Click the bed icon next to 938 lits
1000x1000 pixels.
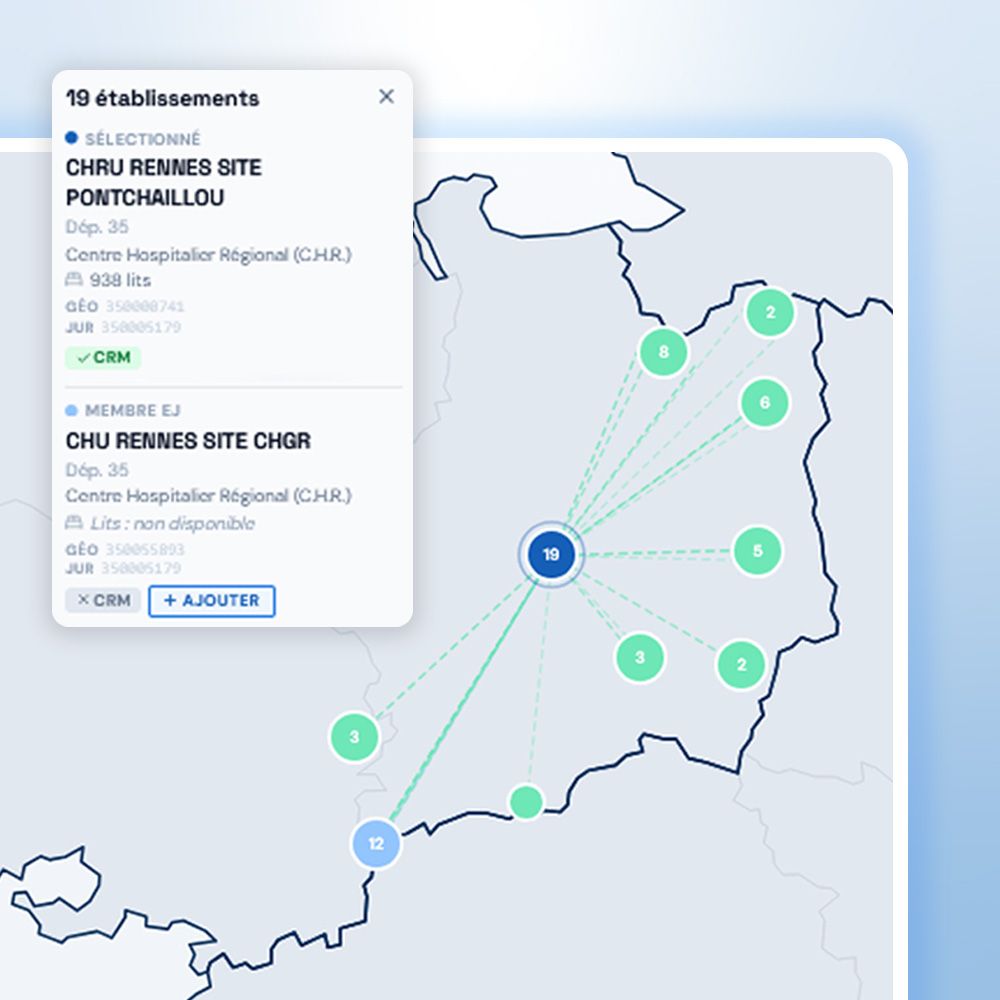tap(74, 279)
